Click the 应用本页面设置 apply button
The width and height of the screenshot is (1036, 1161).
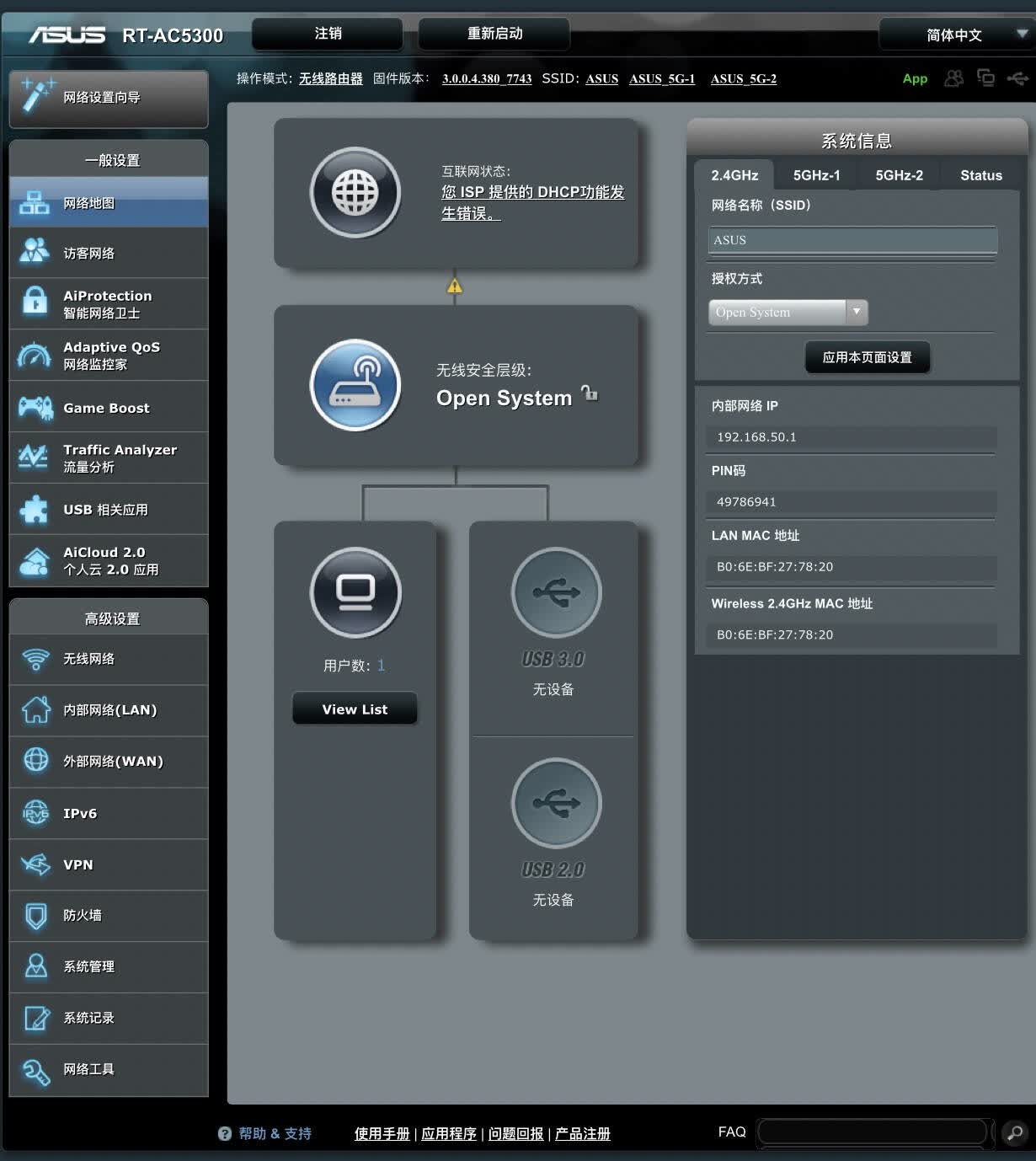(x=867, y=357)
